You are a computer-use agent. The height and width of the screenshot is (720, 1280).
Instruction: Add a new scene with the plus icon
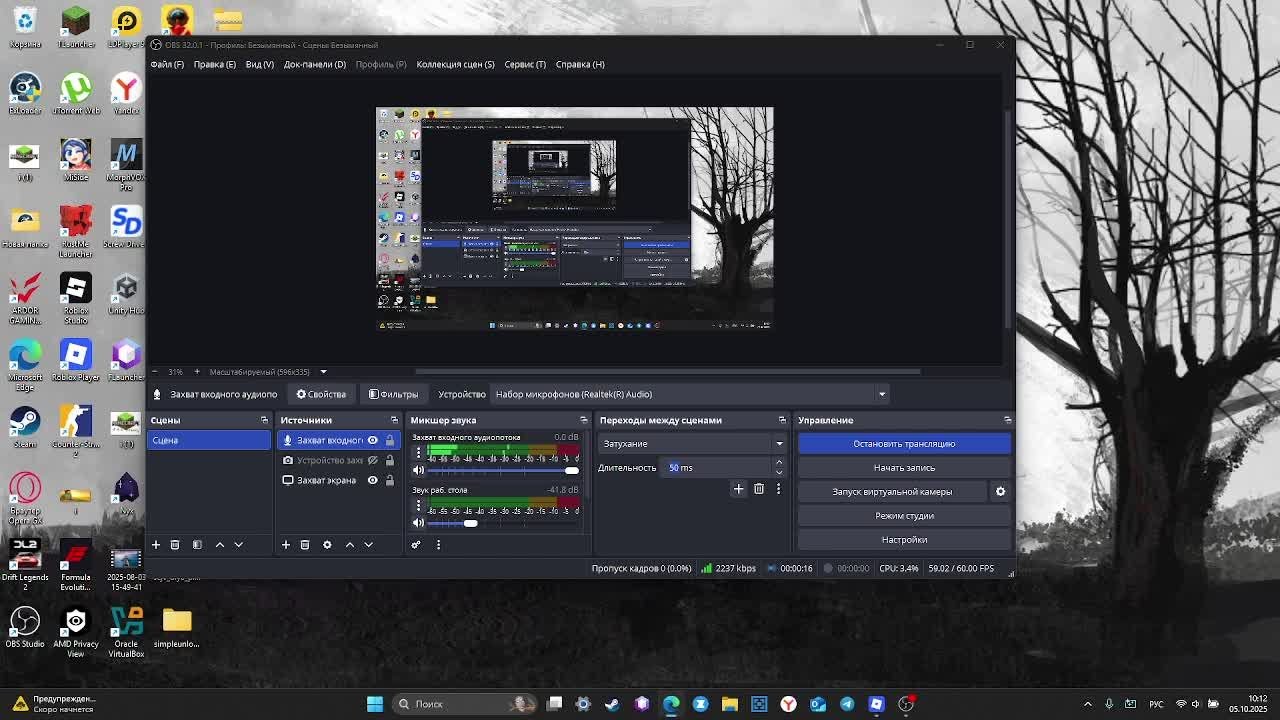(156, 545)
